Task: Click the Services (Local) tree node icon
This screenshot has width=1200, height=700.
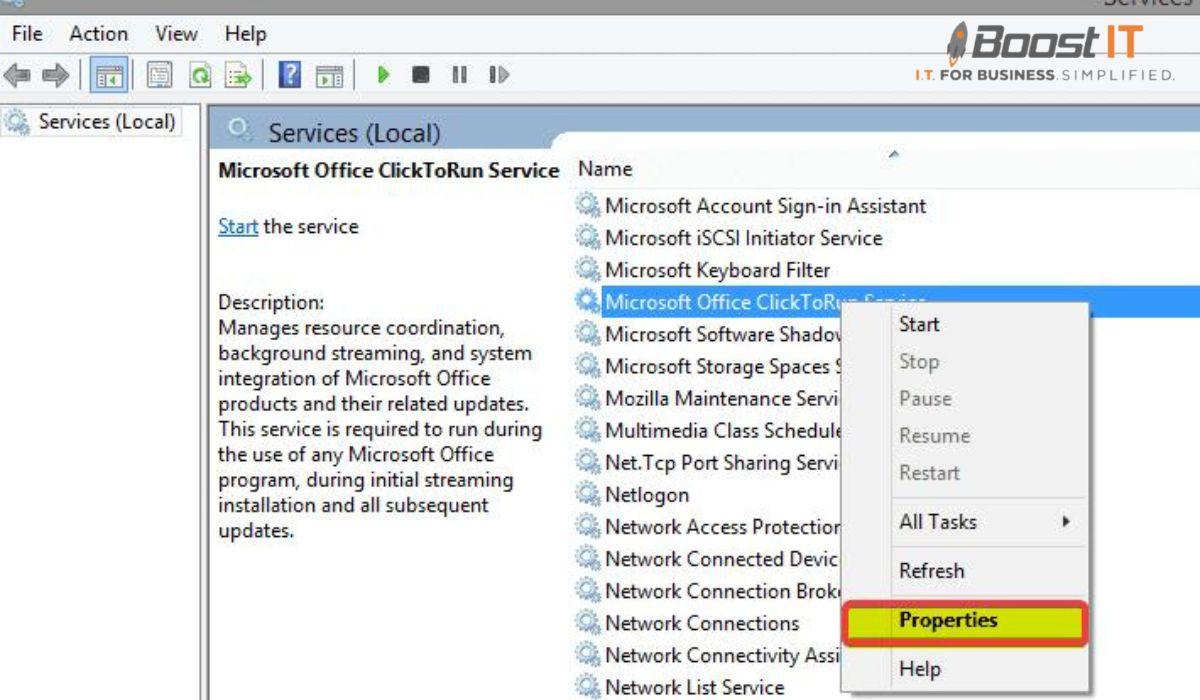Action: 18,122
